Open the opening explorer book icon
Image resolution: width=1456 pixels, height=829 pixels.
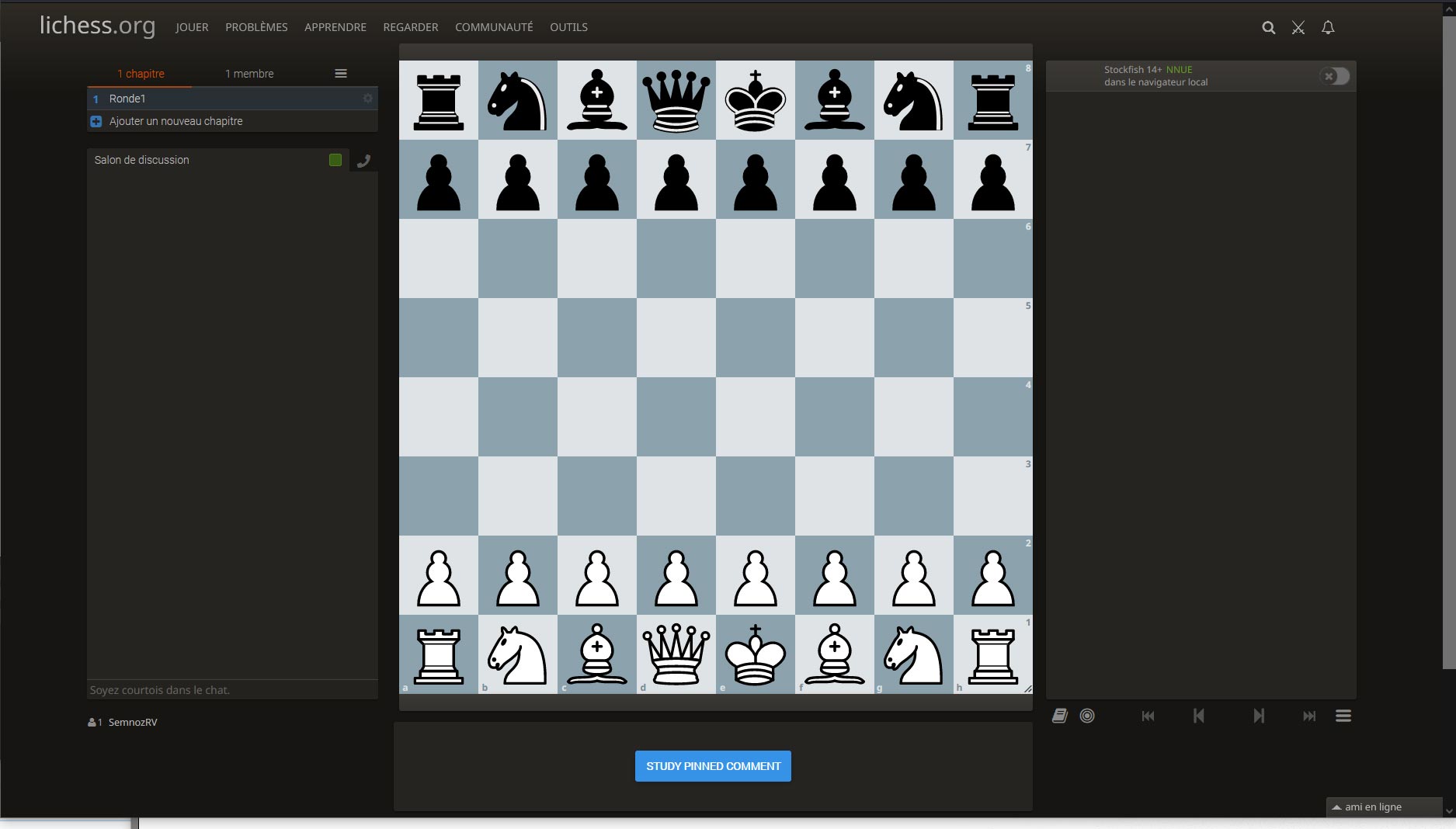point(1059,716)
